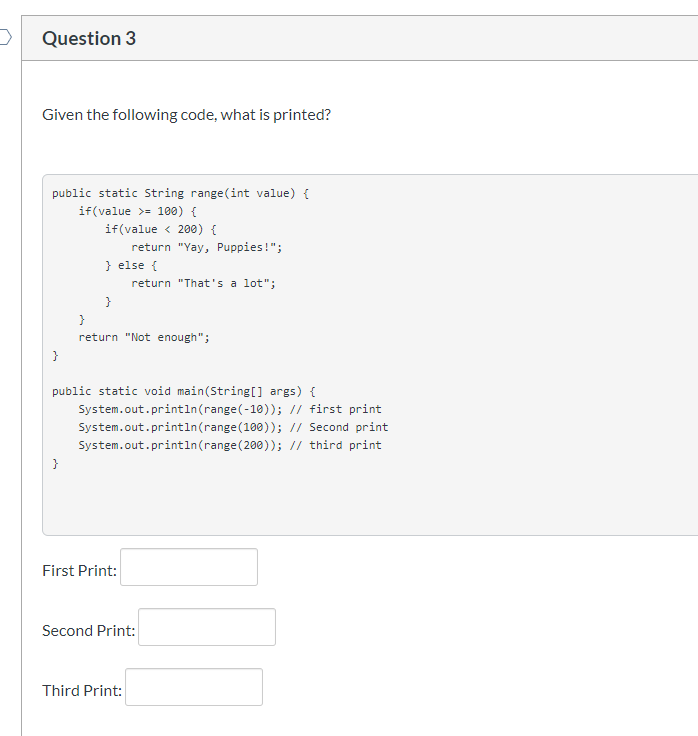Click the 'return "That's a lot";' line
Screen dimensions: 698x736
[203, 284]
